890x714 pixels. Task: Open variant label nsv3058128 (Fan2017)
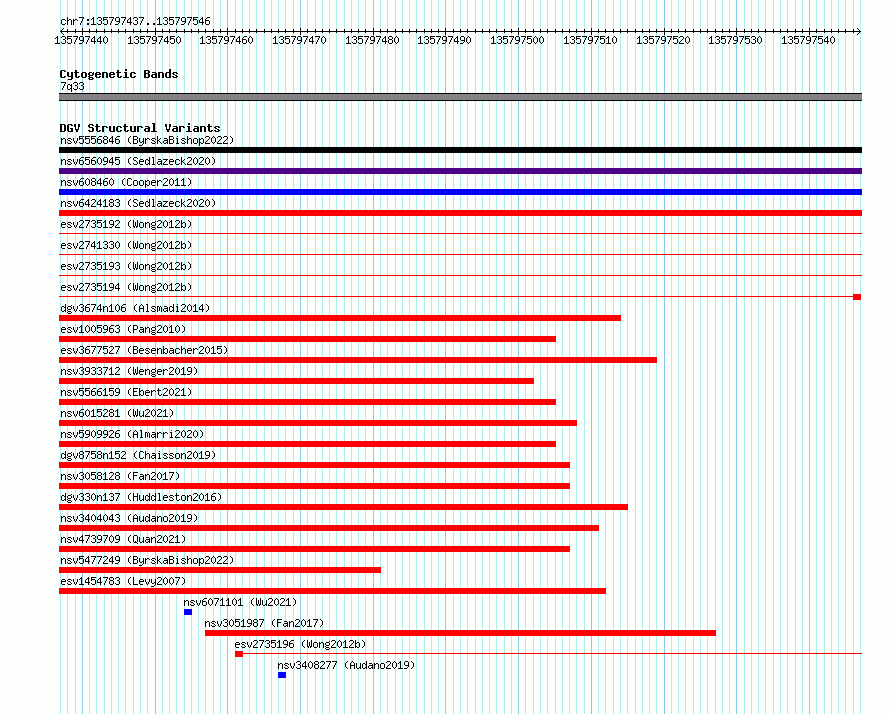[120, 476]
